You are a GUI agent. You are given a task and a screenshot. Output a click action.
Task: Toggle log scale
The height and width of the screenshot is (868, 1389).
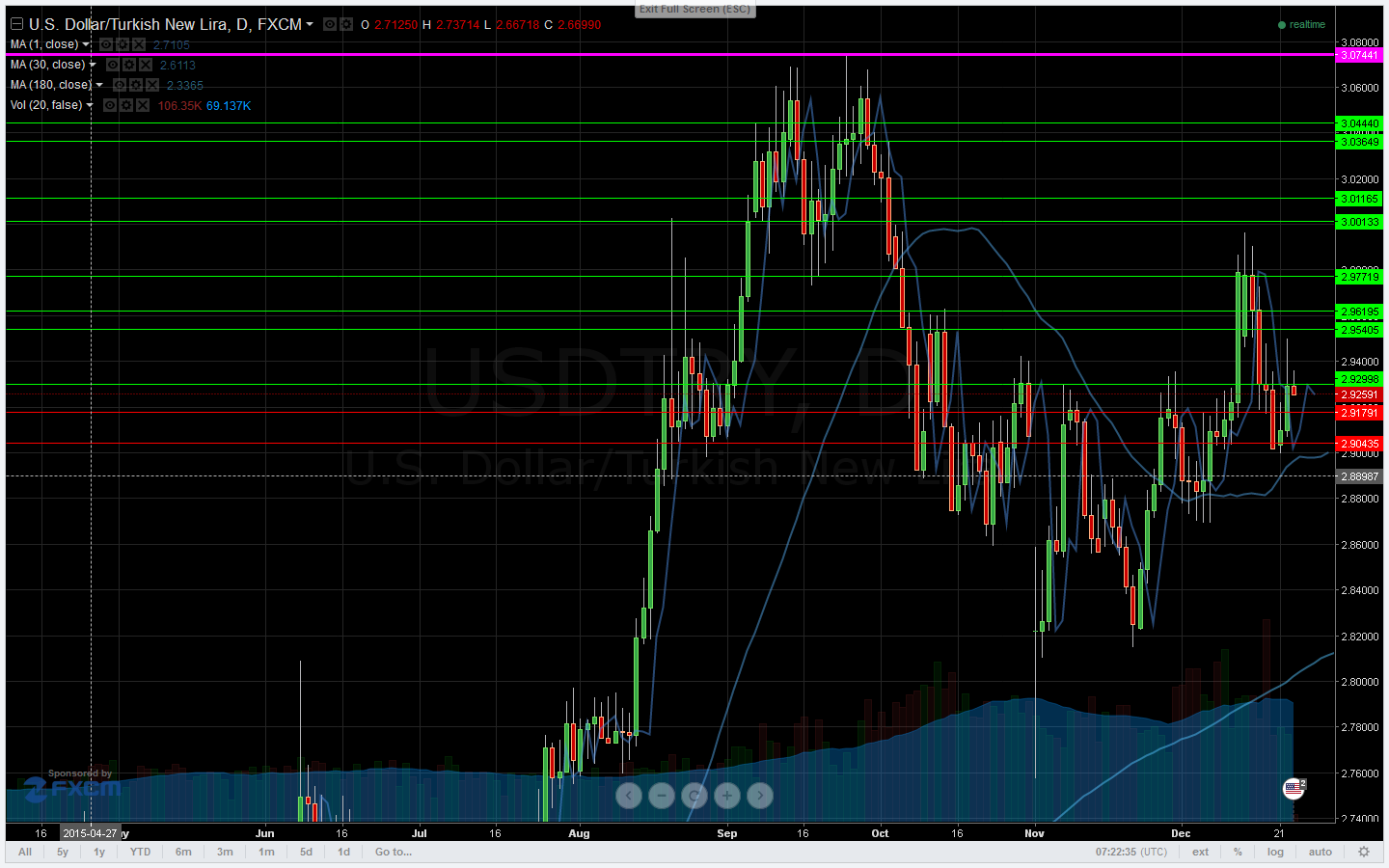coord(1276,852)
